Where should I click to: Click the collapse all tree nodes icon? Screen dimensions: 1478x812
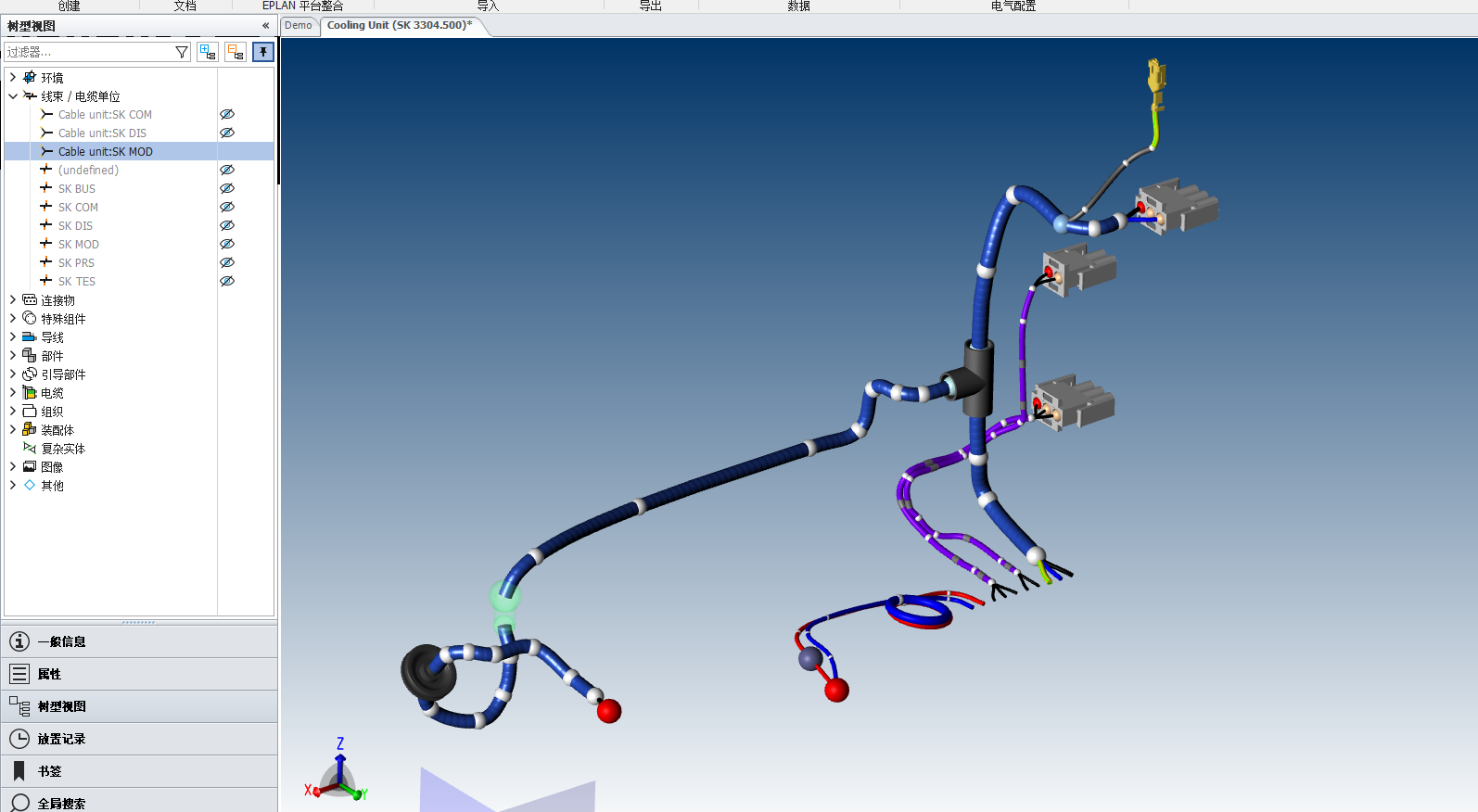[x=236, y=52]
